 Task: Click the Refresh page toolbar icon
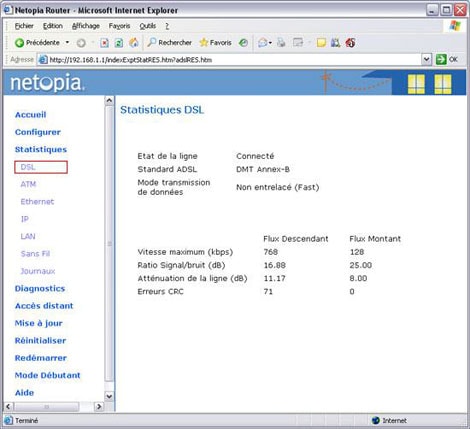tap(119, 43)
